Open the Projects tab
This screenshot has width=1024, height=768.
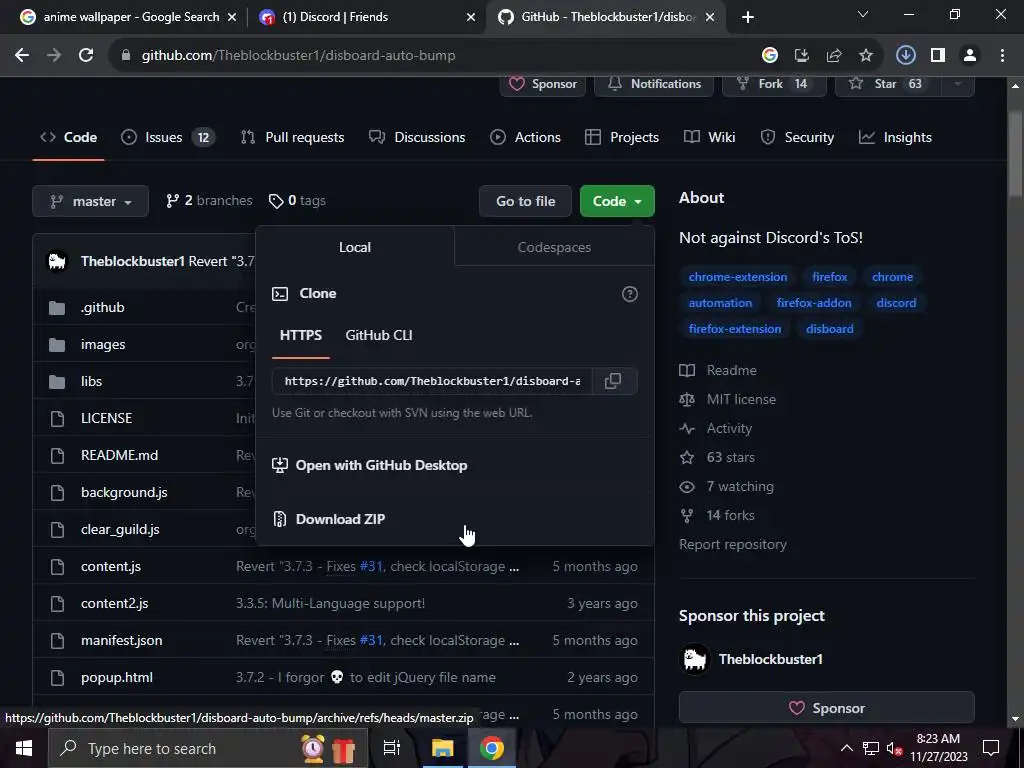(x=622, y=137)
